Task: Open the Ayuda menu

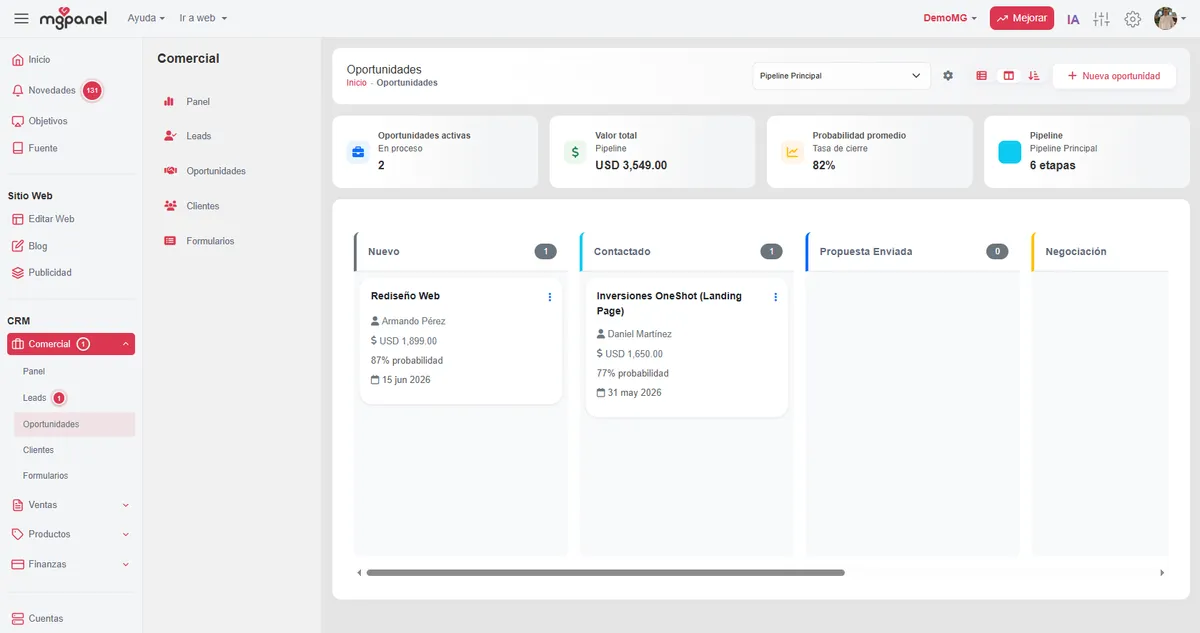Action: [146, 18]
